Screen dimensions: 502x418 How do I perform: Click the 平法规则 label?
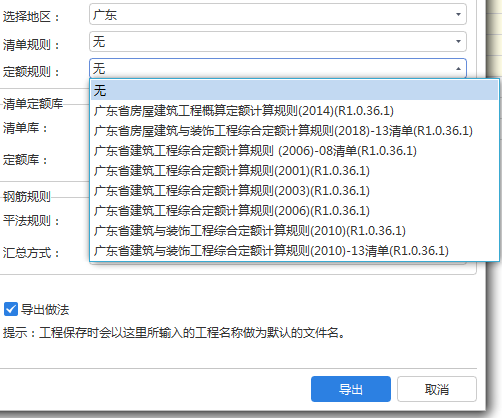[x=31, y=221]
